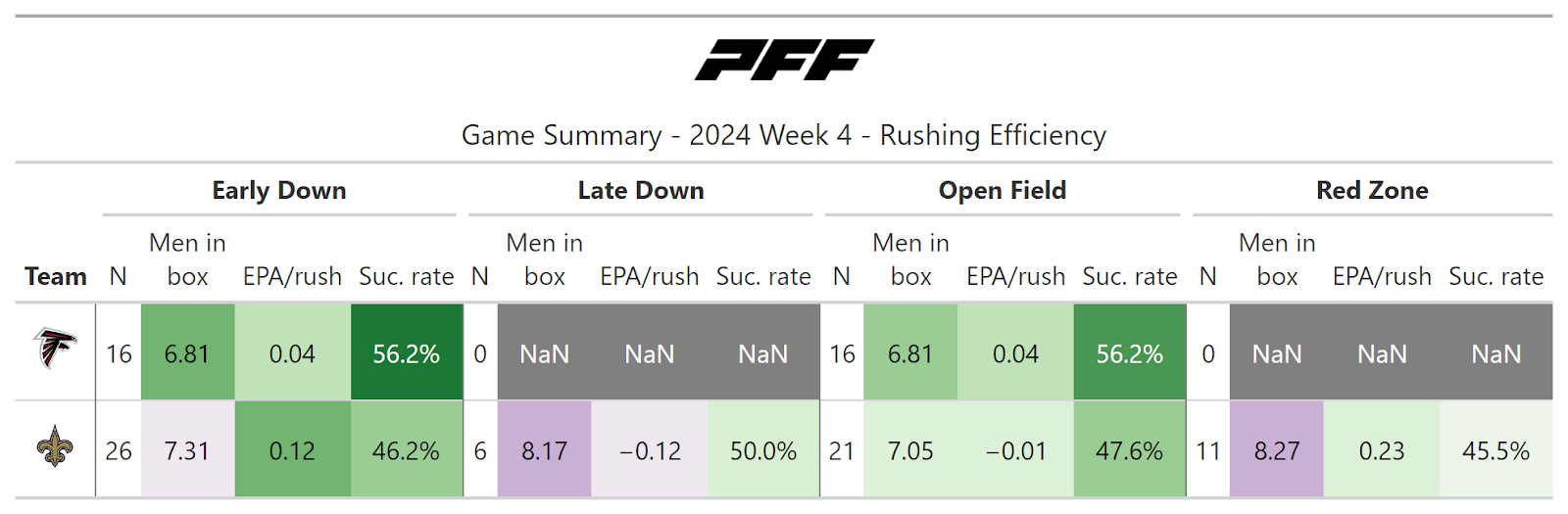The image size is (1568, 514).
Task: Click the dark green 56.2% Early Down cell
Action: pyautogui.click(x=406, y=353)
